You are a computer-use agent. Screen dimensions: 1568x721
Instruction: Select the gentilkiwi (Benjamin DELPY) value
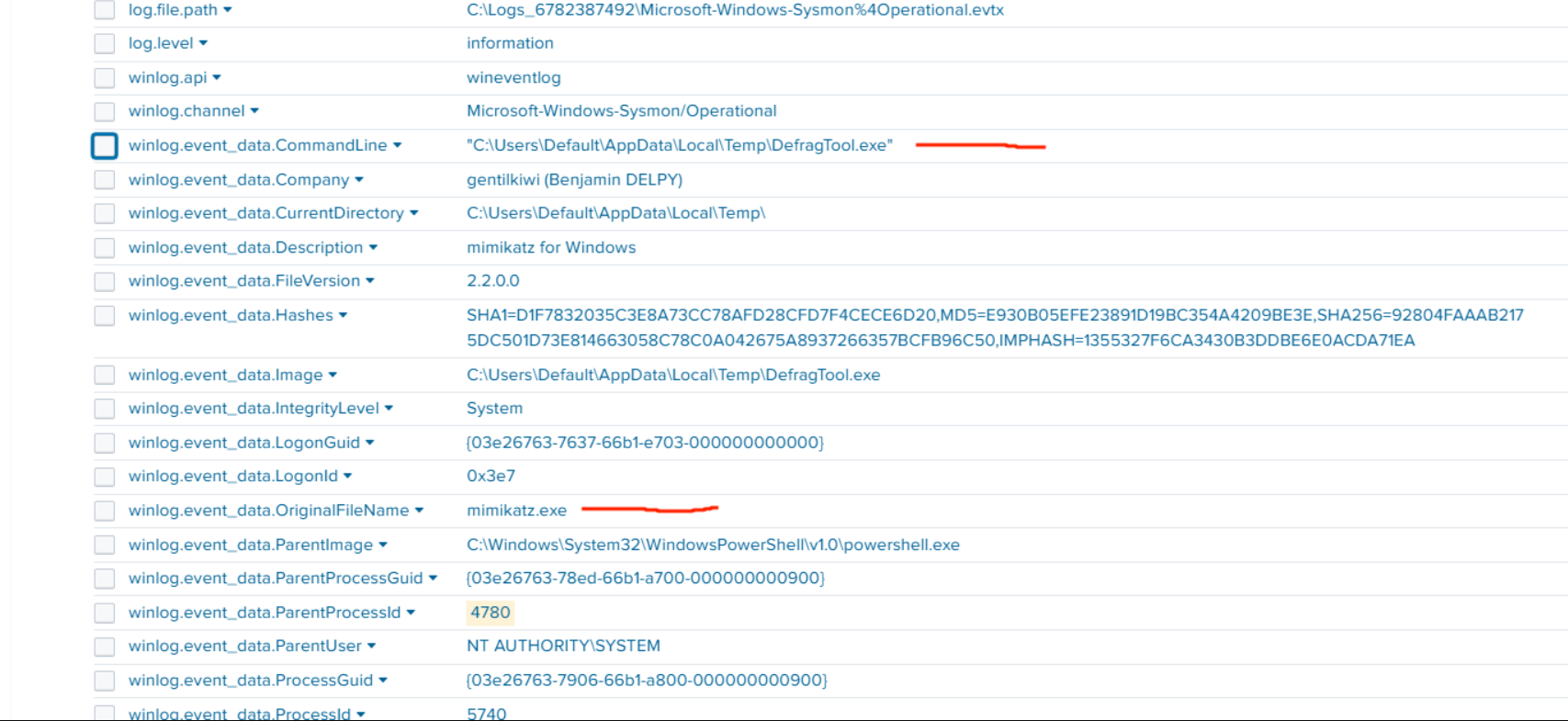574,180
